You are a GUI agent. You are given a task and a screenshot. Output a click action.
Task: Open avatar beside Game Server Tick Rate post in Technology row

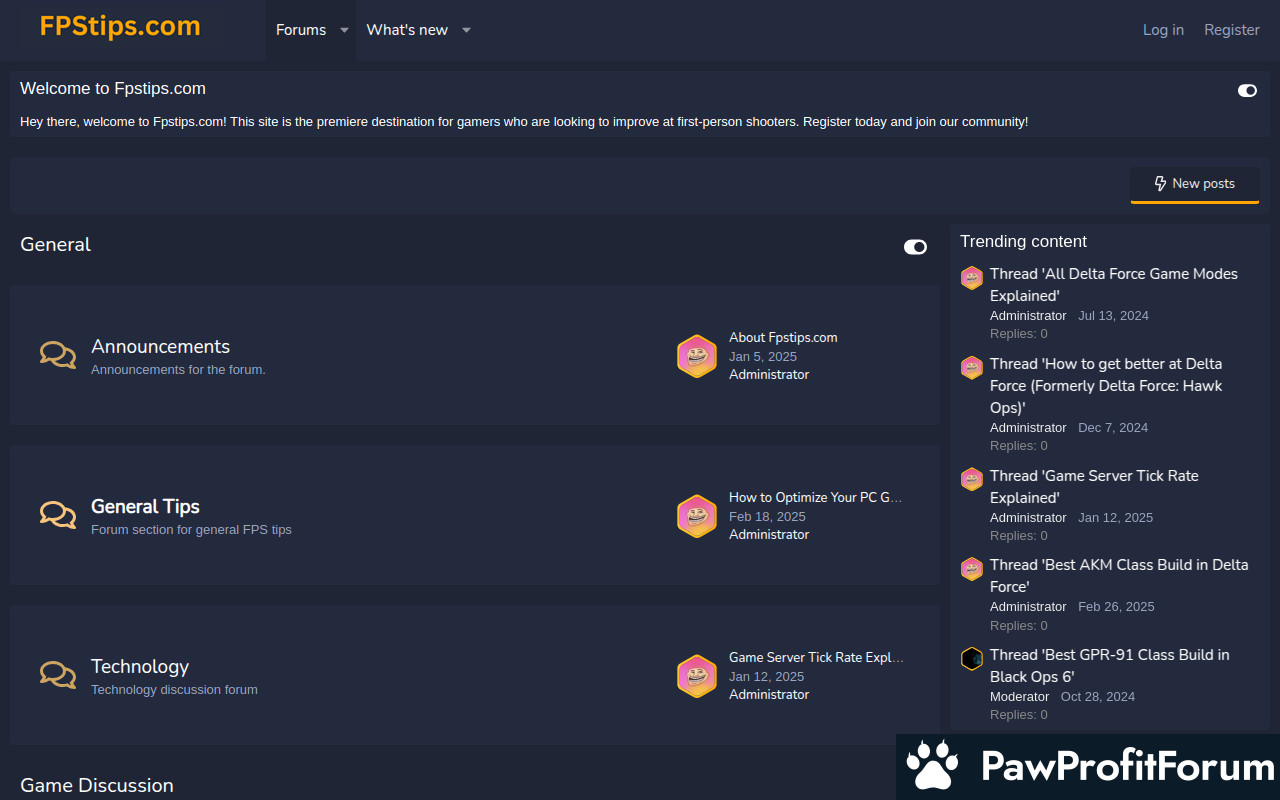(697, 676)
